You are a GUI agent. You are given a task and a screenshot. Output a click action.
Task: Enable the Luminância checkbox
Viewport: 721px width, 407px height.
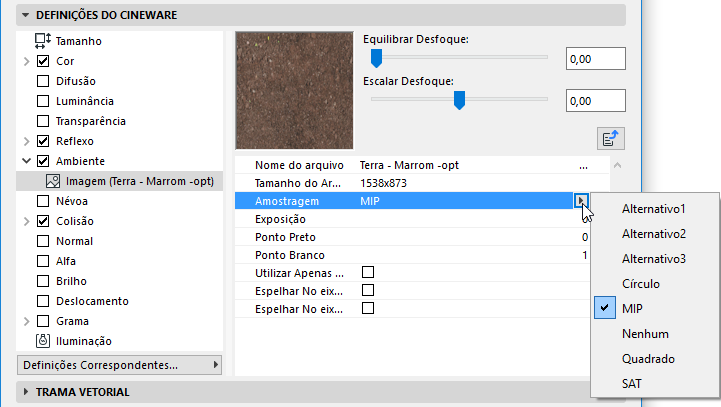pos(43,101)
